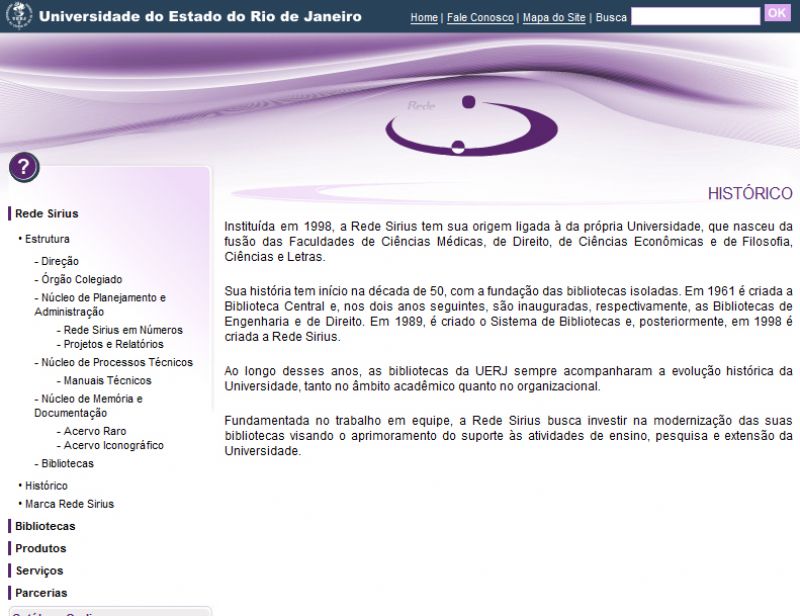Click the paragraph starting 'Instituída em 1998'
800x616 pixels.
508,241
